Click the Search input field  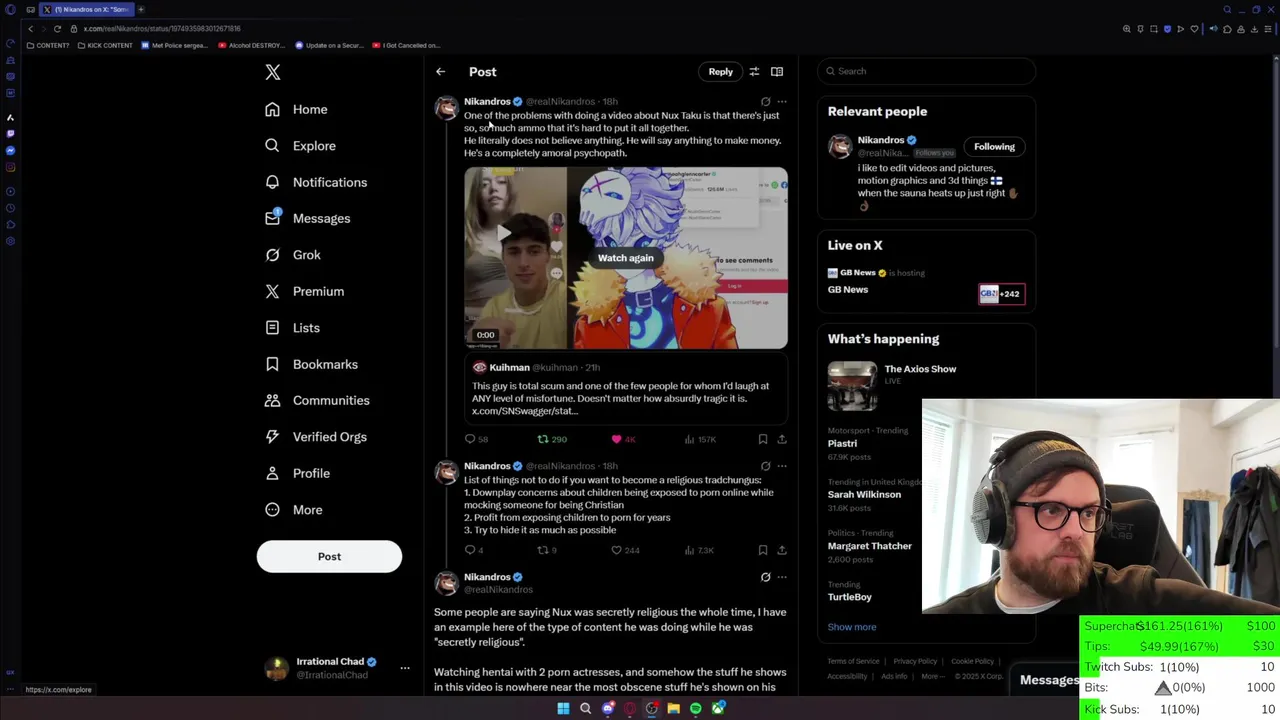tap(927, 71)
